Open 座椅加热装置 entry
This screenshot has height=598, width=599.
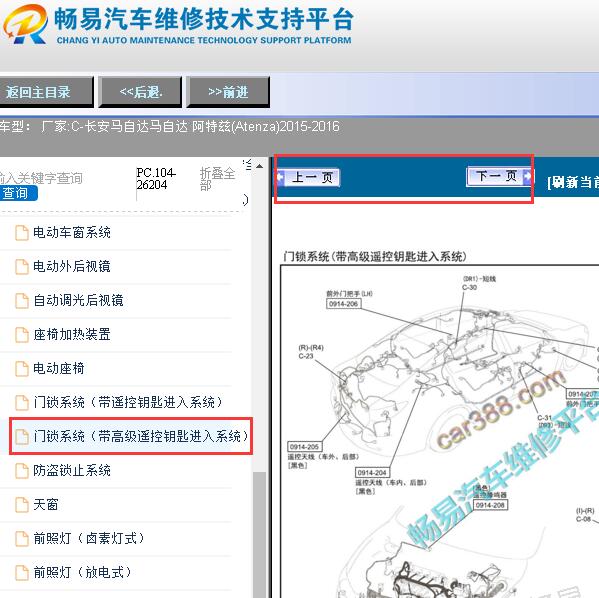[72, 334]
